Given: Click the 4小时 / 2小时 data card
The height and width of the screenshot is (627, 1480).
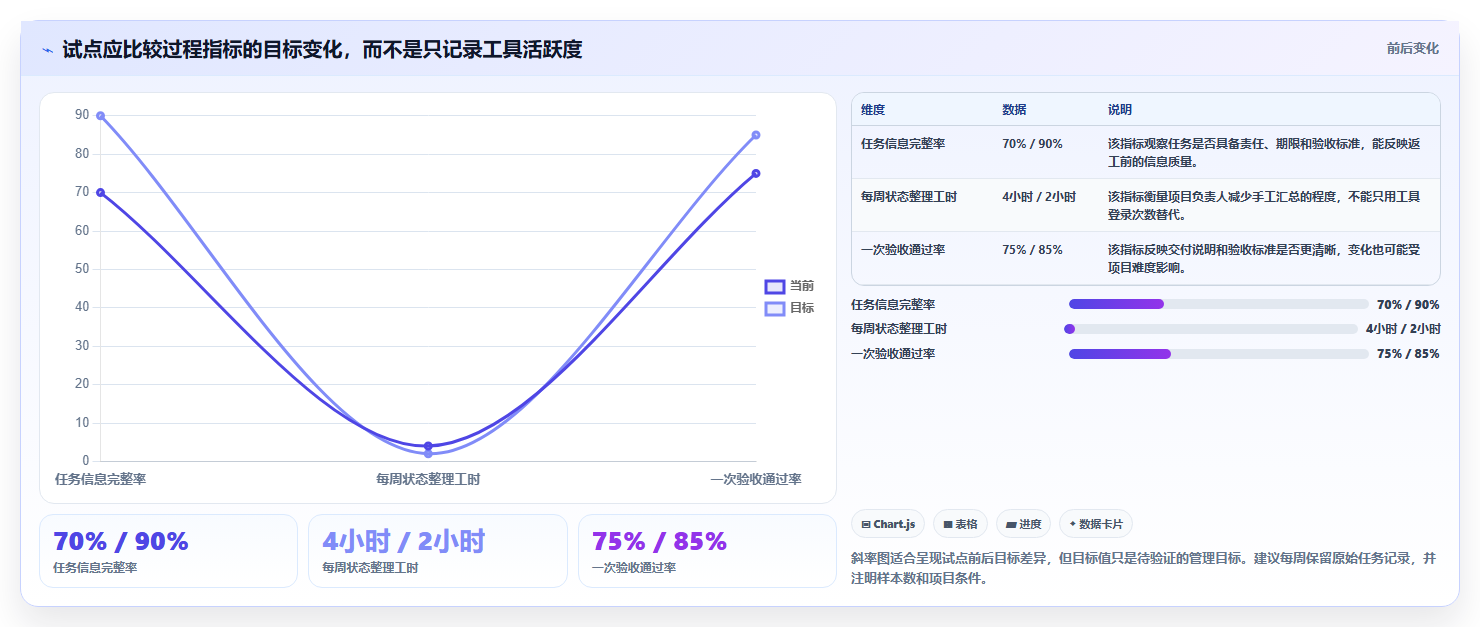Looking at the screenshot, I should click(438, 551).
